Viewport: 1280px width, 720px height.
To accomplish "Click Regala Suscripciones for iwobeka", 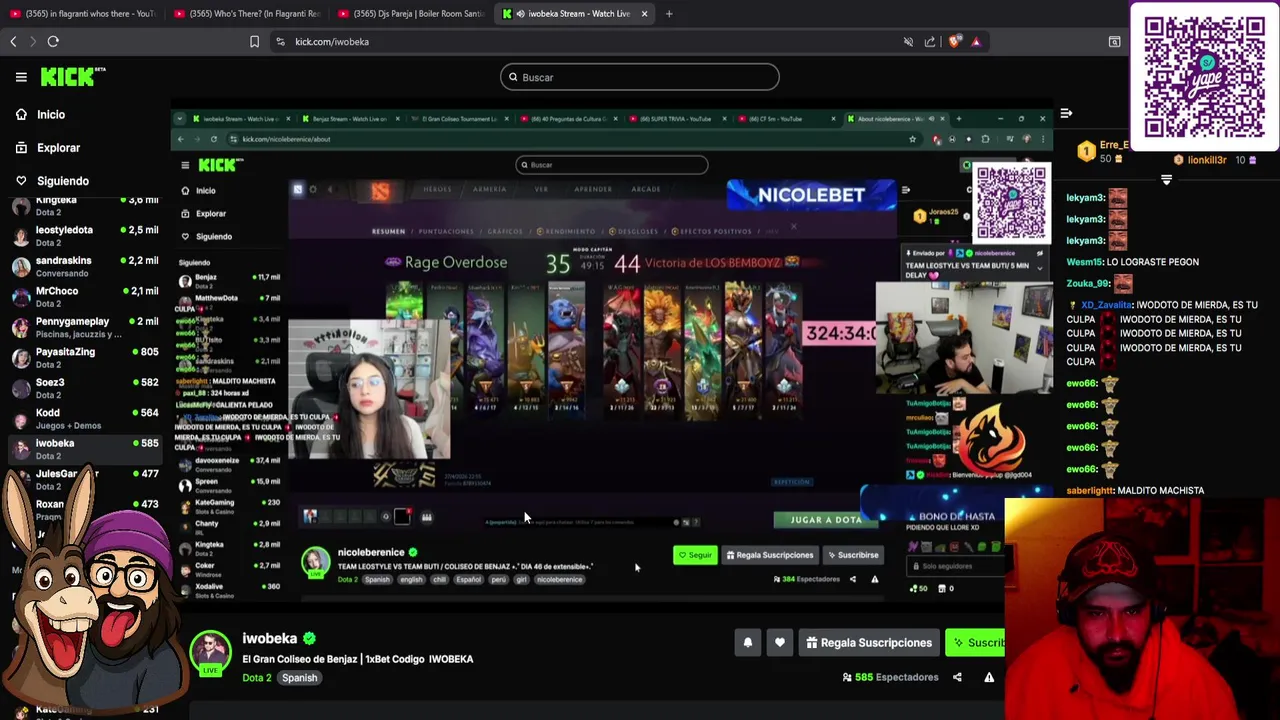I will click(869, 643).
